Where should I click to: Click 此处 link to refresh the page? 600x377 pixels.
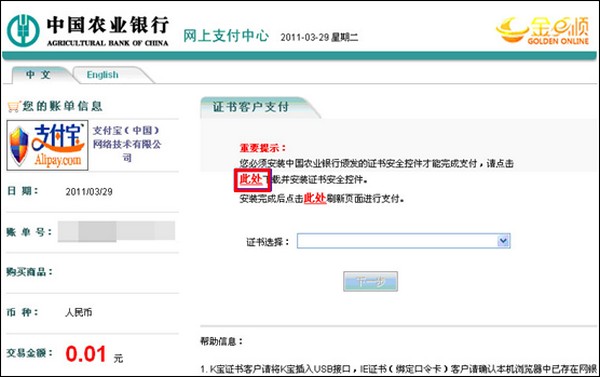point(315,198)
